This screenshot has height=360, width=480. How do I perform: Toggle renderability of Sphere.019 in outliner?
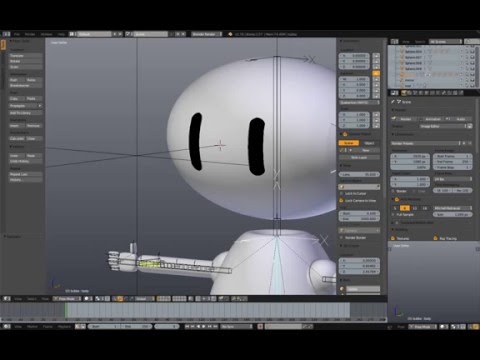pos(472,69)
